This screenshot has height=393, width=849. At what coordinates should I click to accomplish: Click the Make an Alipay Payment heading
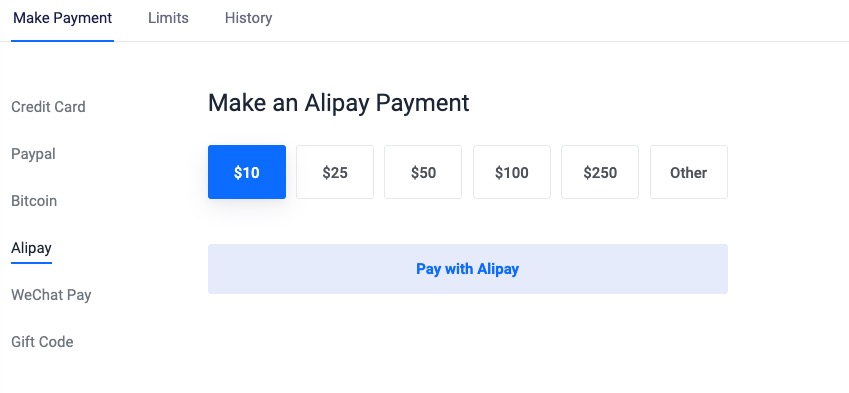coord(338,103)
